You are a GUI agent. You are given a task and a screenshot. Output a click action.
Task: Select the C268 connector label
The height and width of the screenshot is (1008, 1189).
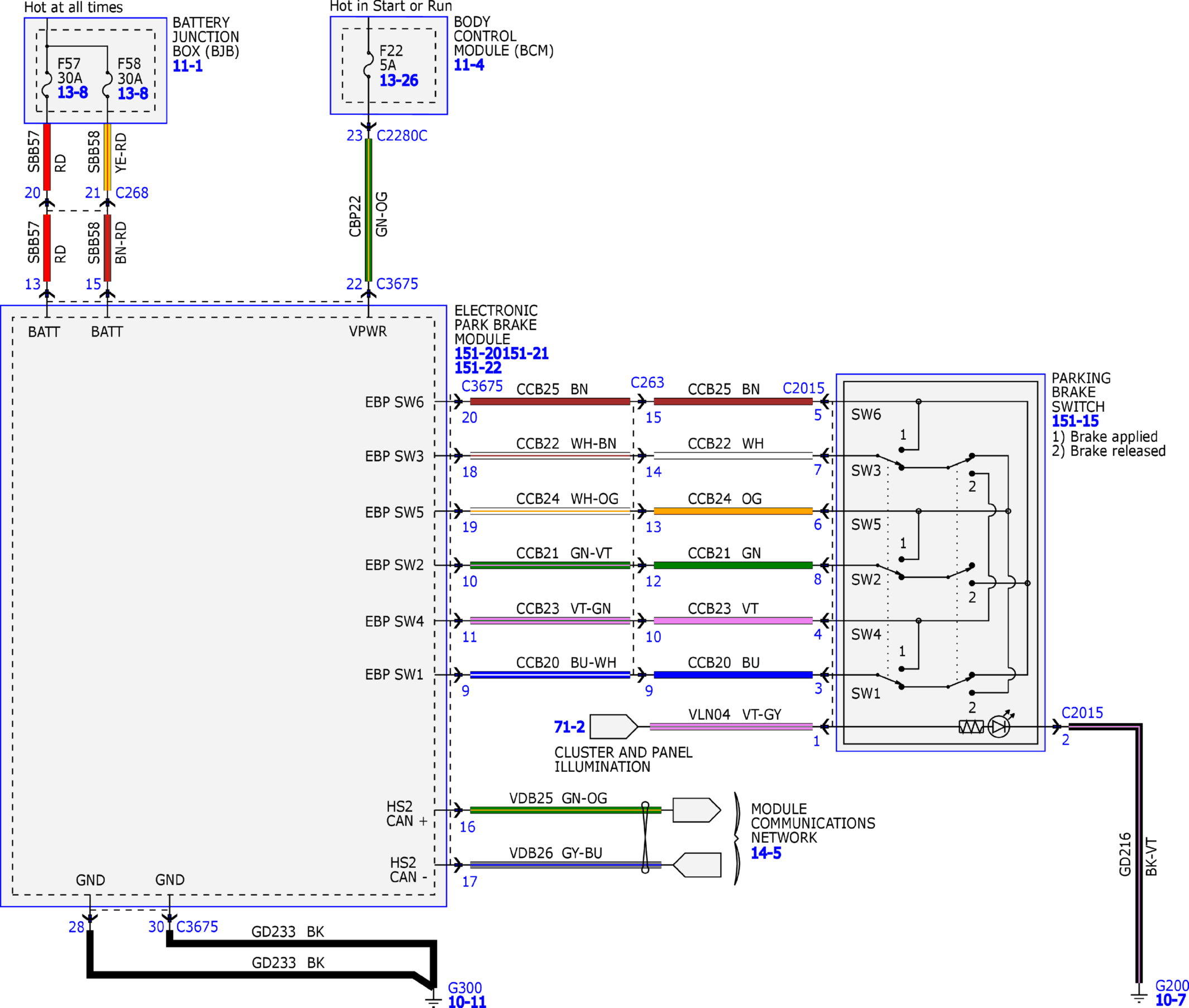(131, 193)
